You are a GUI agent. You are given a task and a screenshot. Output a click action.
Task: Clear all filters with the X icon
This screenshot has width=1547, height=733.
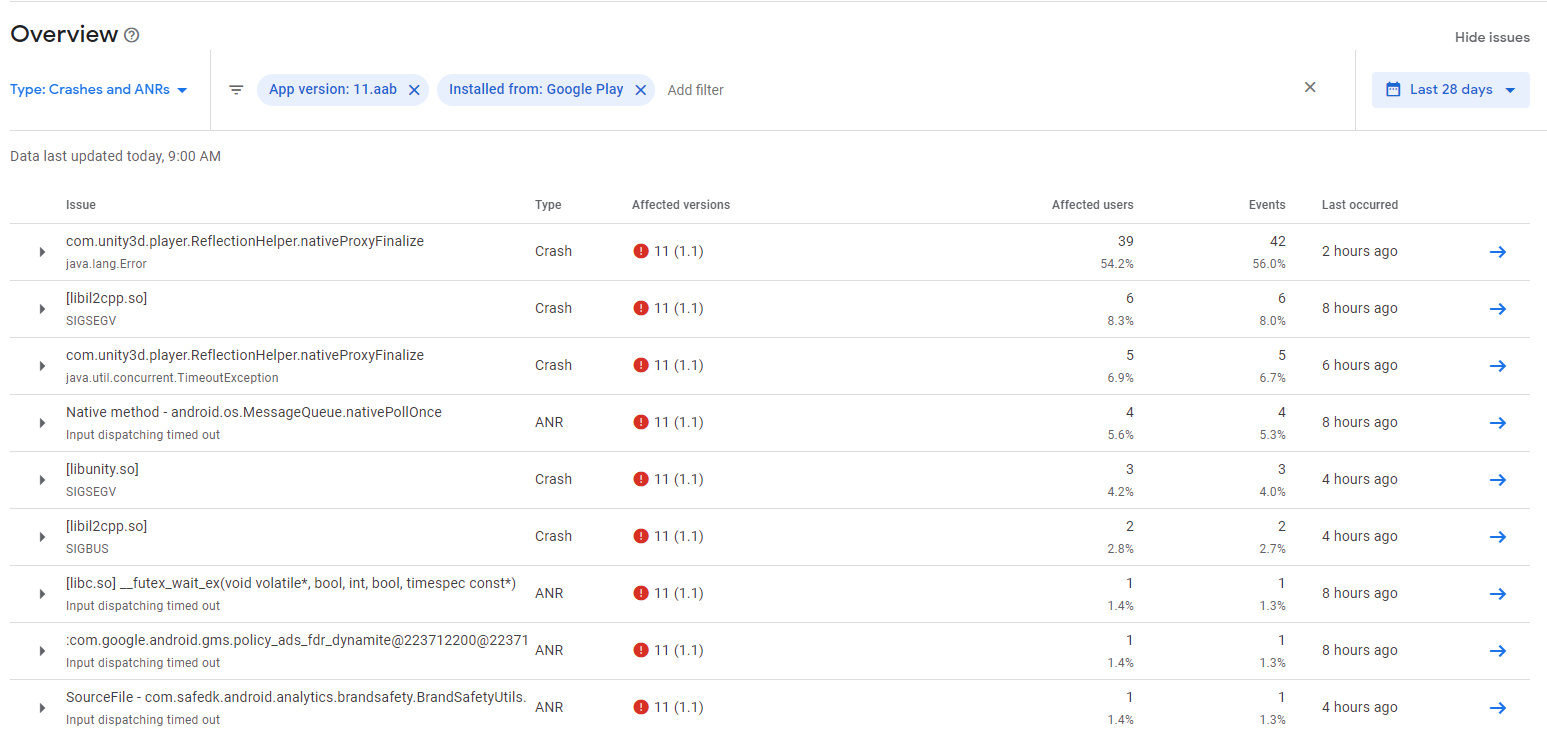click(x=1310, y=88)
